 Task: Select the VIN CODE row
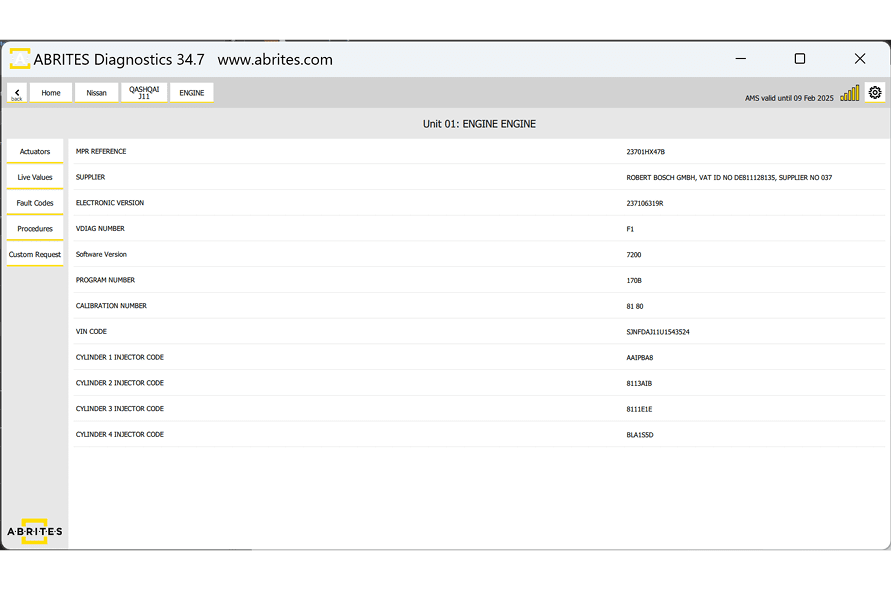pos(479,332)
